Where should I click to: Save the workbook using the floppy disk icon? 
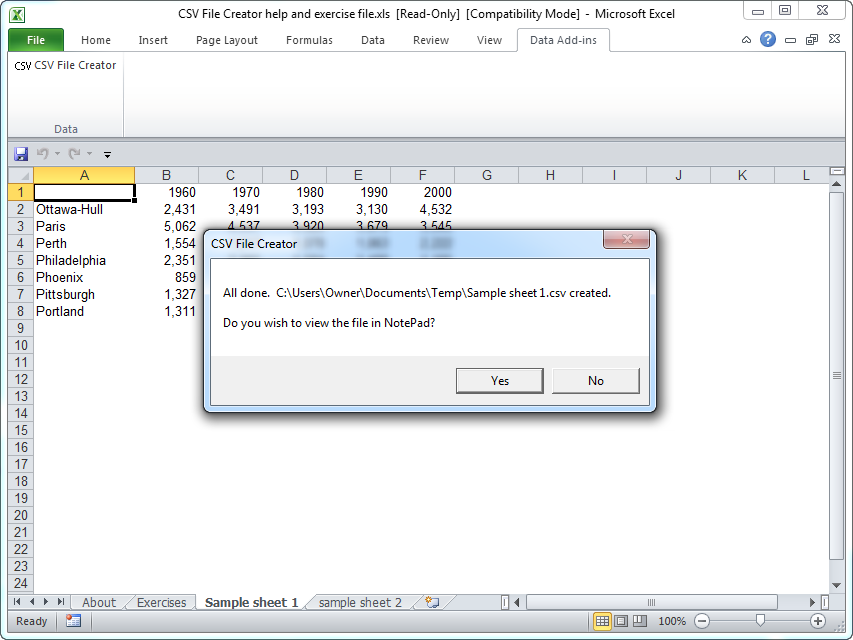(x=21, y=154)
